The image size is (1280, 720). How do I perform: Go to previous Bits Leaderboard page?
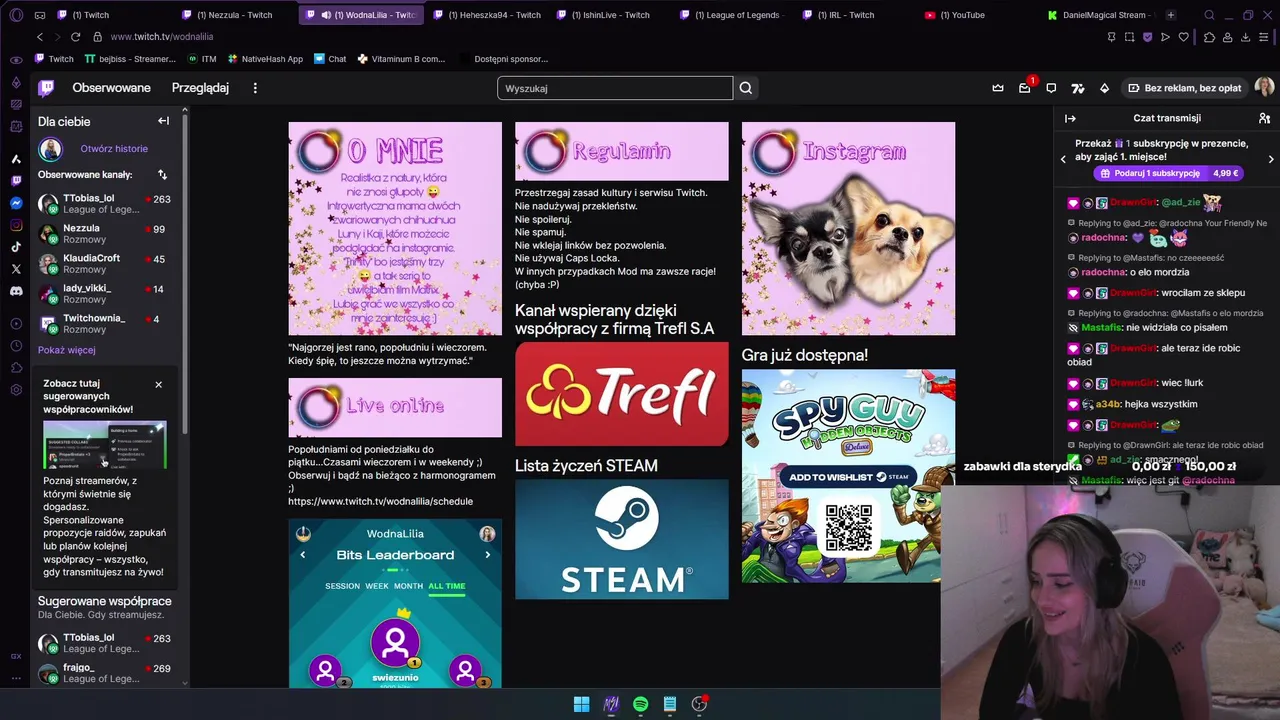pos(303,555)
